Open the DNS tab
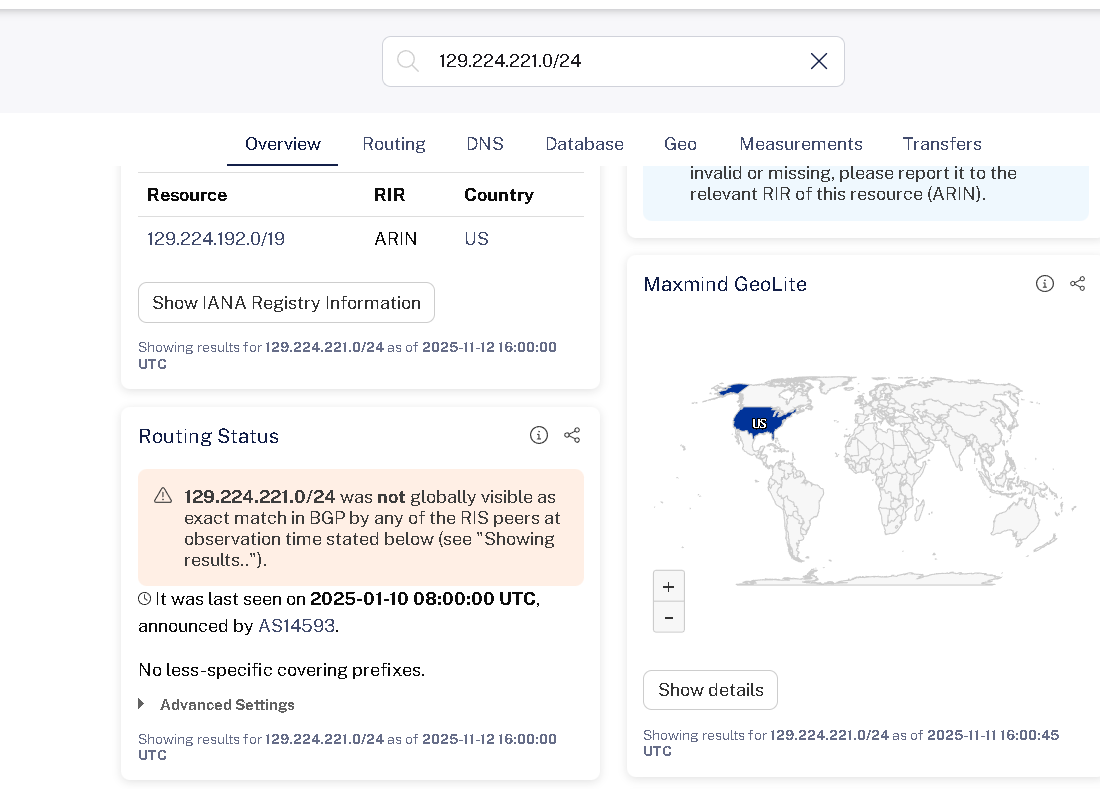The height and width of the screenshot is (789, 1100). click(x=485, y=144)
